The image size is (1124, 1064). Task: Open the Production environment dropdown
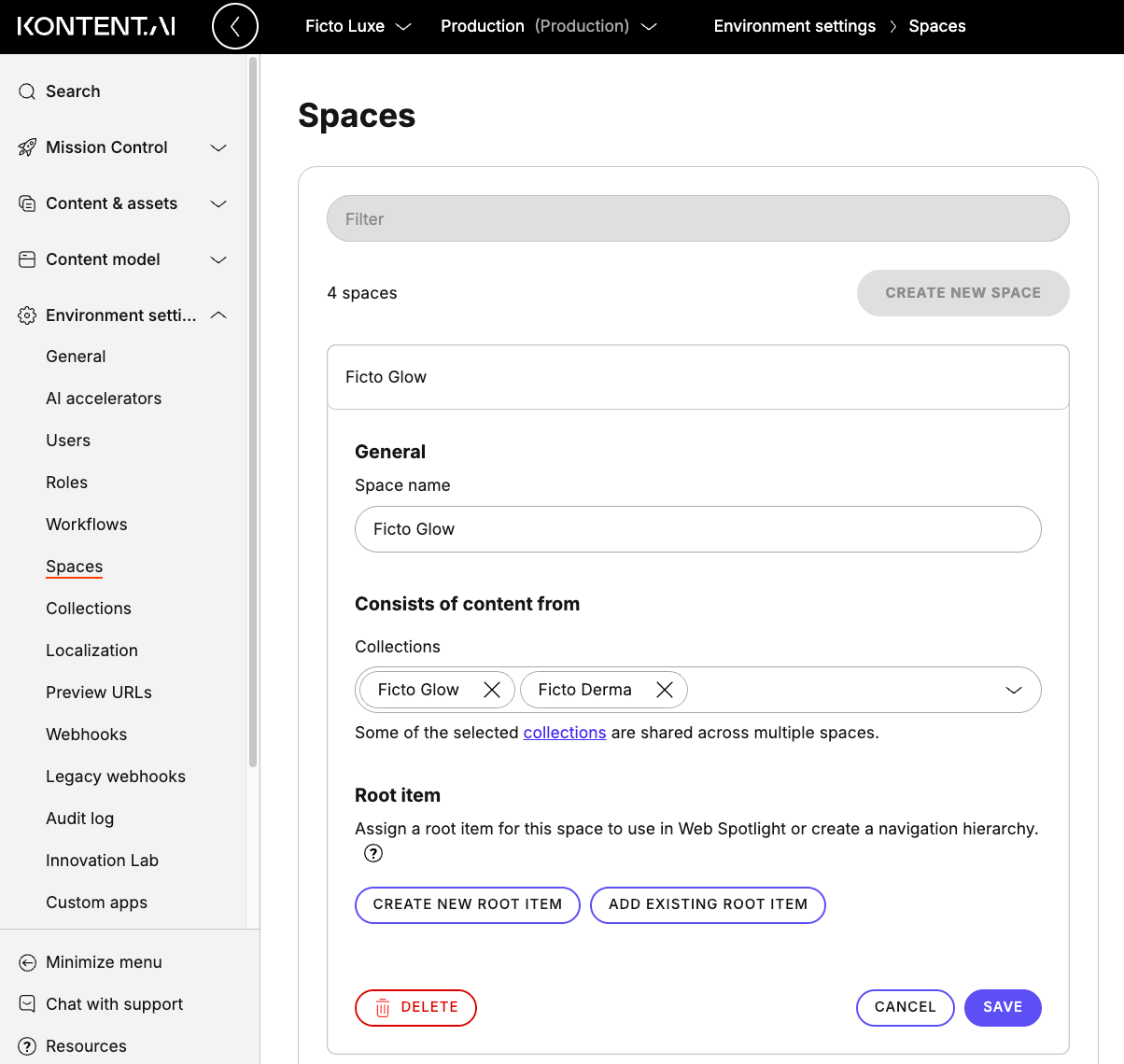coord(548,26)
